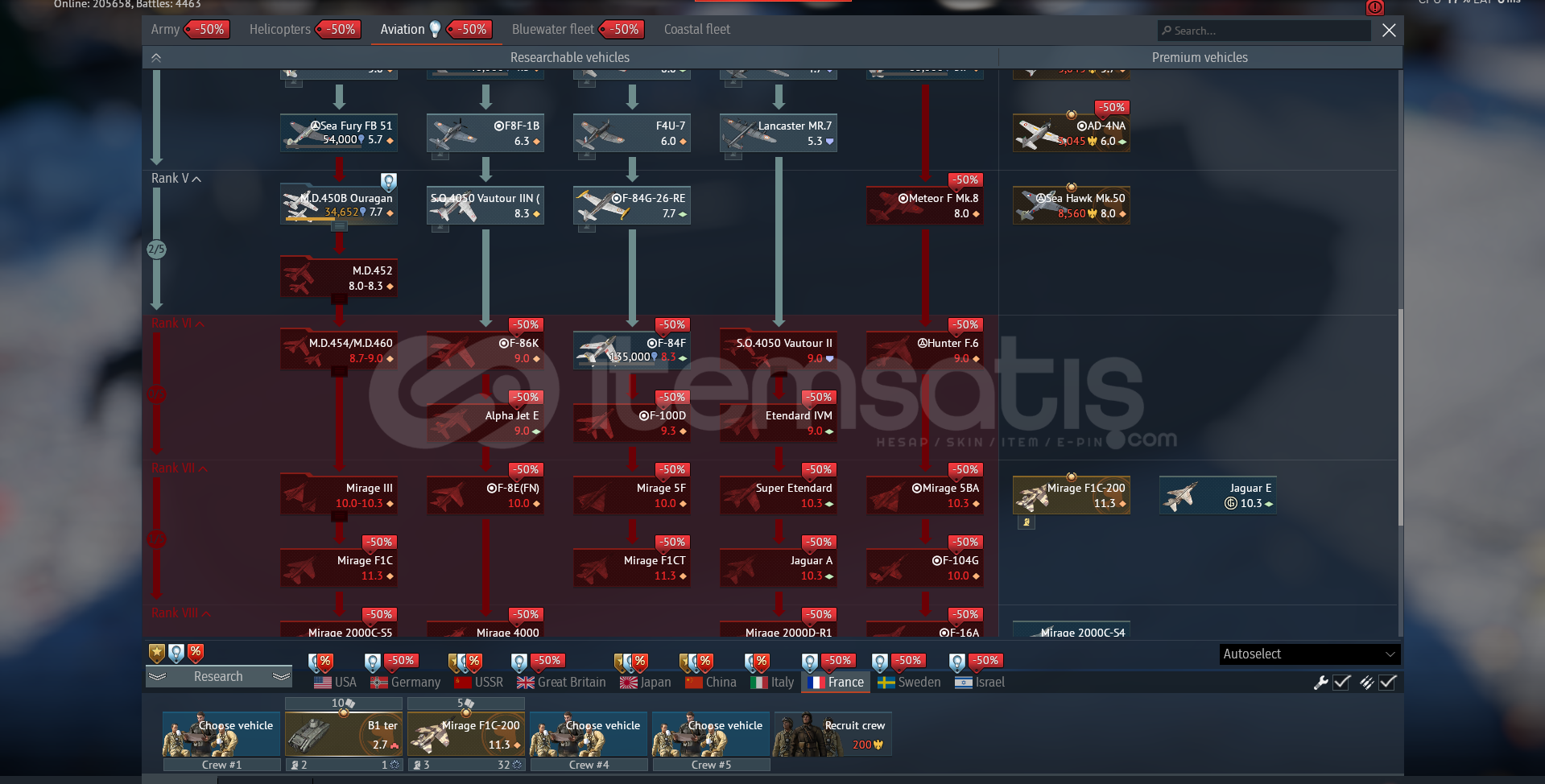Close the research tree window
This screenshot has height=784, width=1545.
tap(1389, 31)
